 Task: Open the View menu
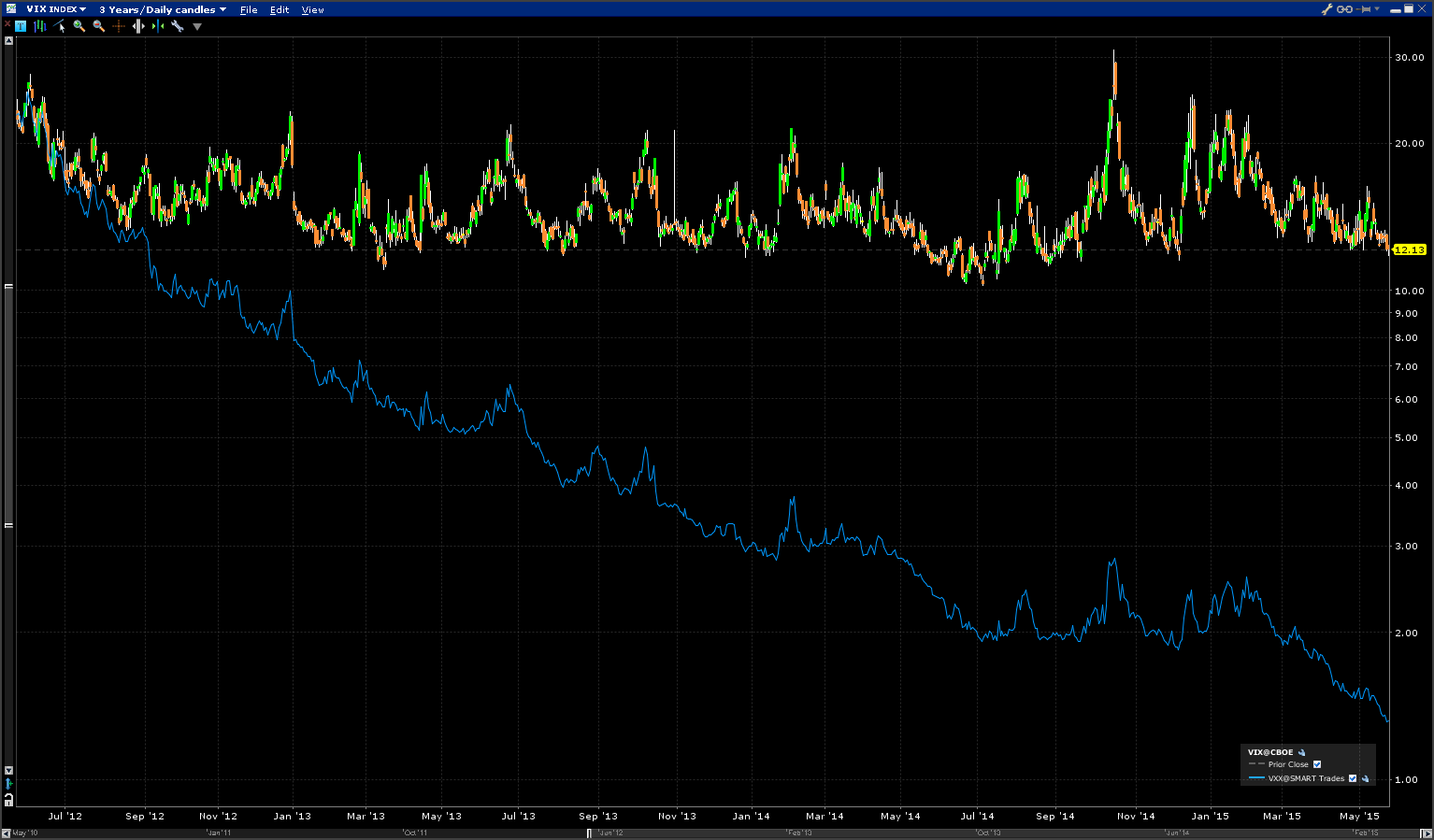pyautogui.click(x=312, y=9)
